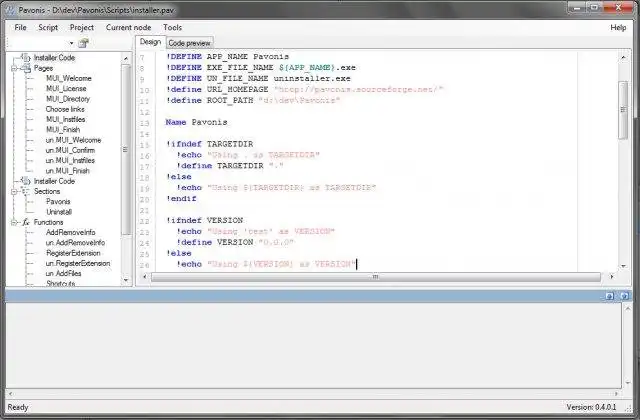This screenshot has height=420, width=640.
Task: Select the MUI_Welcome page
Action: point(69,78)
